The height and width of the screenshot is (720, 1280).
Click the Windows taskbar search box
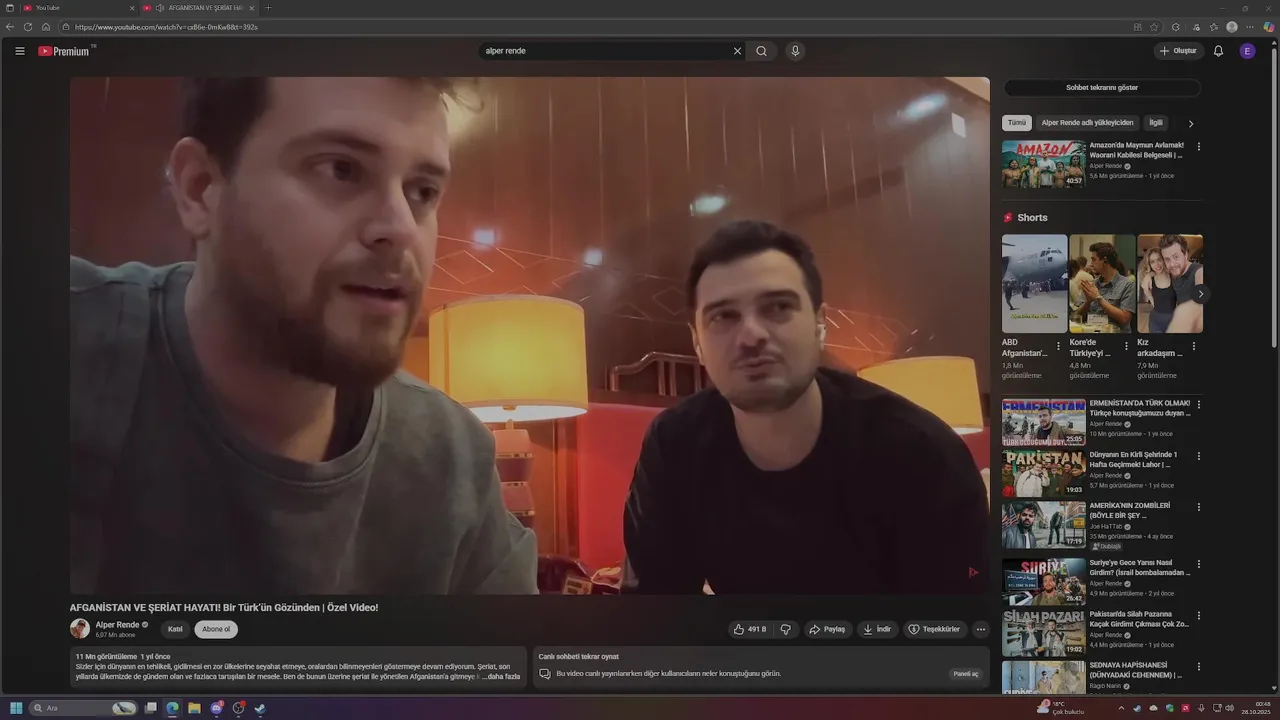tap(84, 708)
